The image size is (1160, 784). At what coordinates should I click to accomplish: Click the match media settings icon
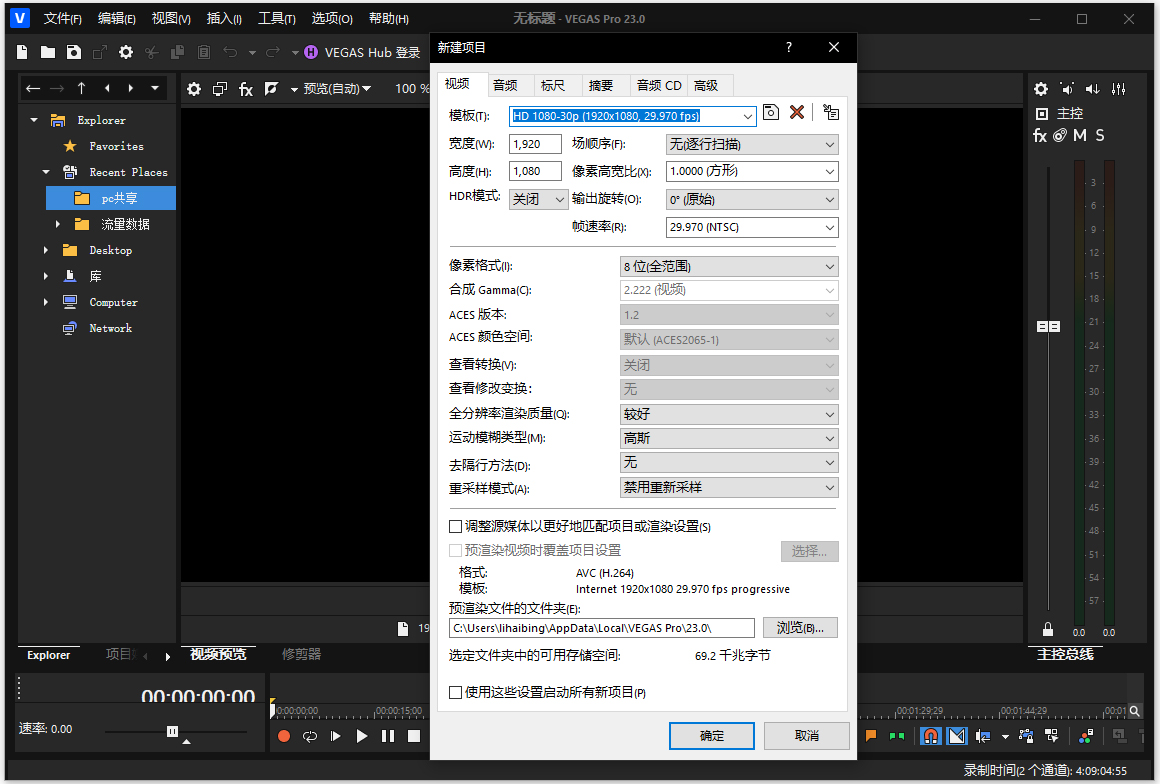tap(831, 112)
